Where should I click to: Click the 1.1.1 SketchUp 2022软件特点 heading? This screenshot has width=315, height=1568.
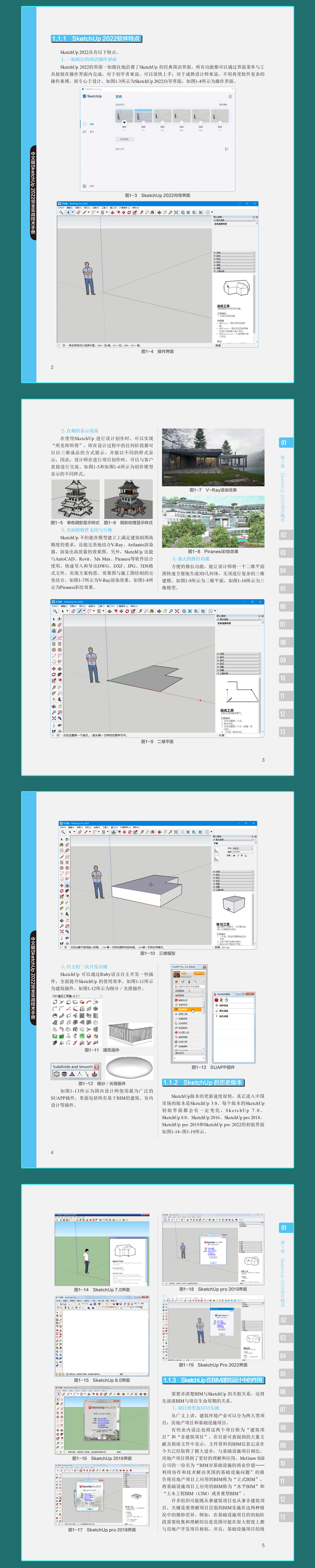[96, 38]
